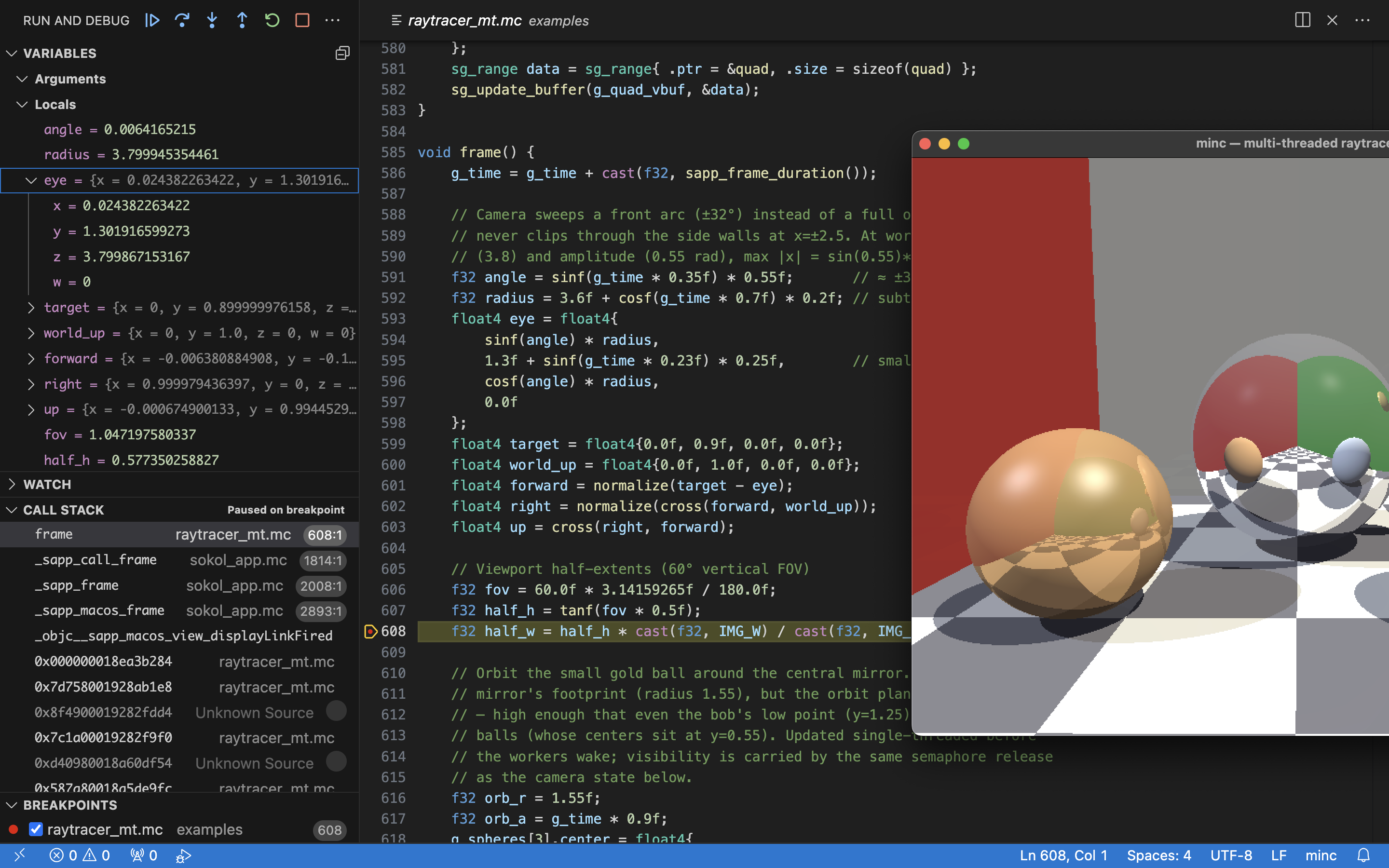Viewport: 1389px width, 868px height.
Task: Select stack frame 0x000000018ea3b284
Action: tap(179, 661)
